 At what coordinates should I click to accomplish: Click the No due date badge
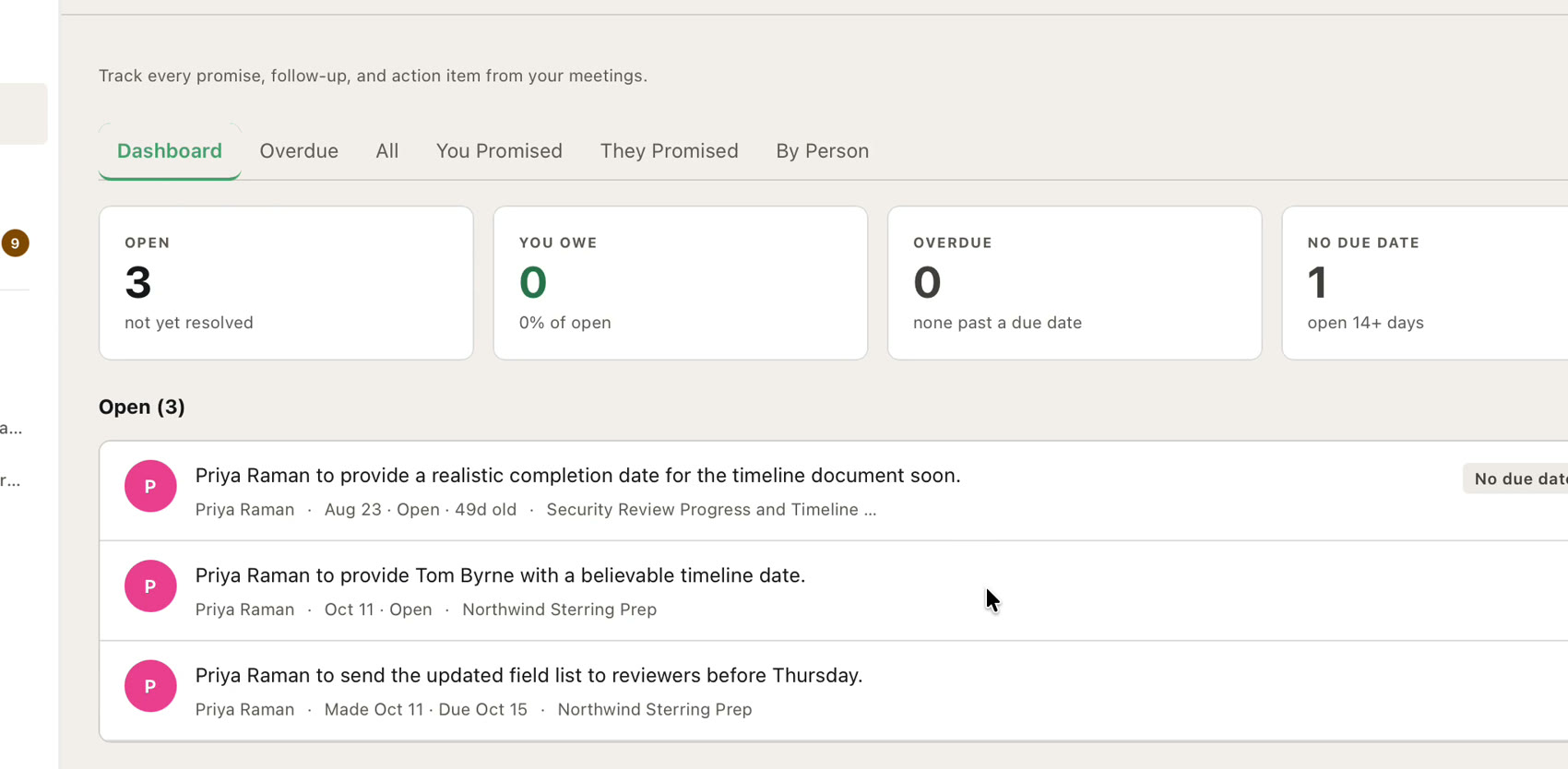click(1516, 479)
